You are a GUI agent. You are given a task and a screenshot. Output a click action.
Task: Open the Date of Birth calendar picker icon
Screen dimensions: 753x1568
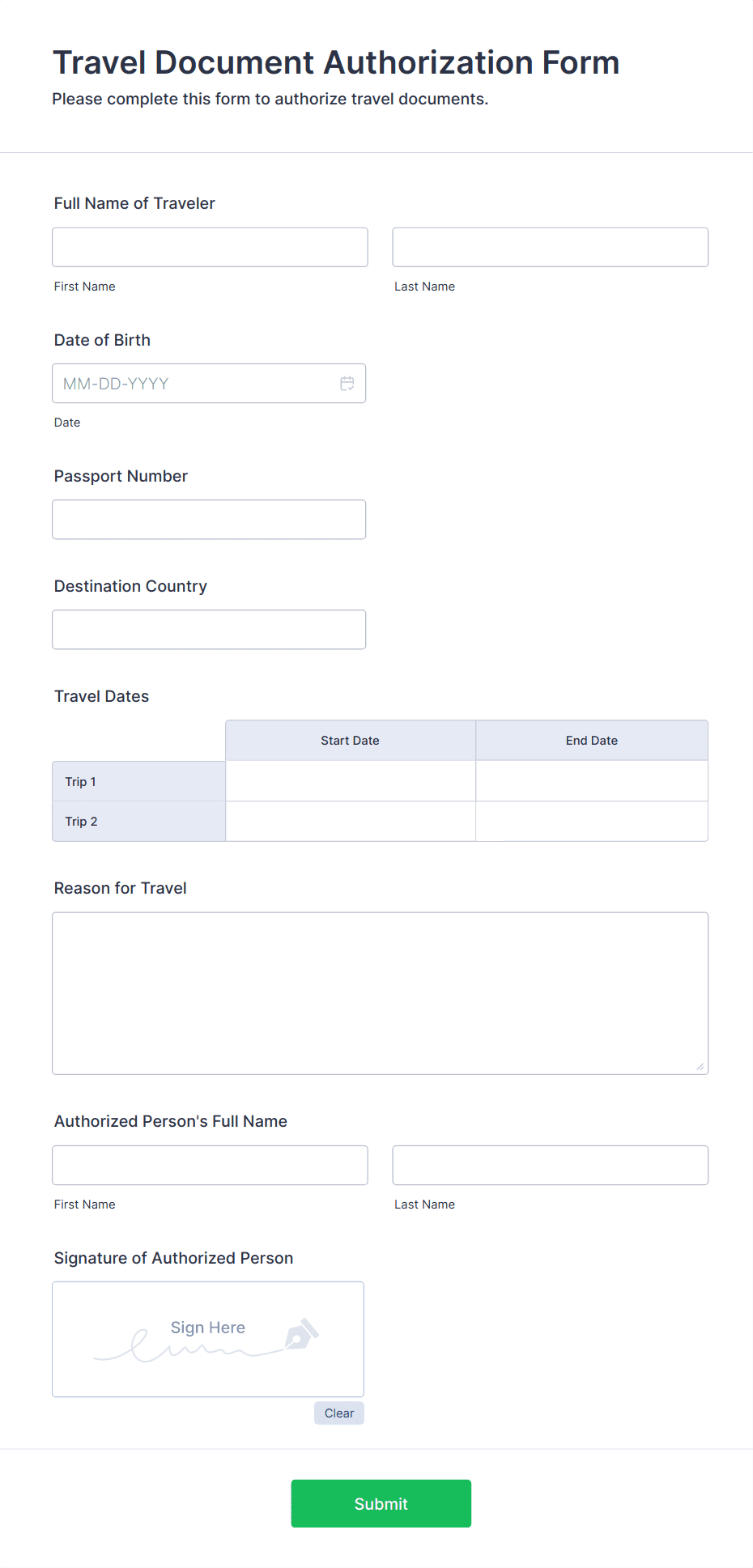coord(347,384)
